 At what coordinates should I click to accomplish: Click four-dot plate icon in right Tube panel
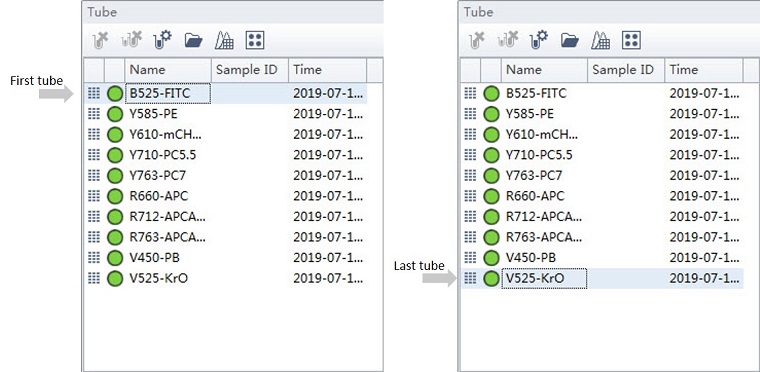click(632, 40)
